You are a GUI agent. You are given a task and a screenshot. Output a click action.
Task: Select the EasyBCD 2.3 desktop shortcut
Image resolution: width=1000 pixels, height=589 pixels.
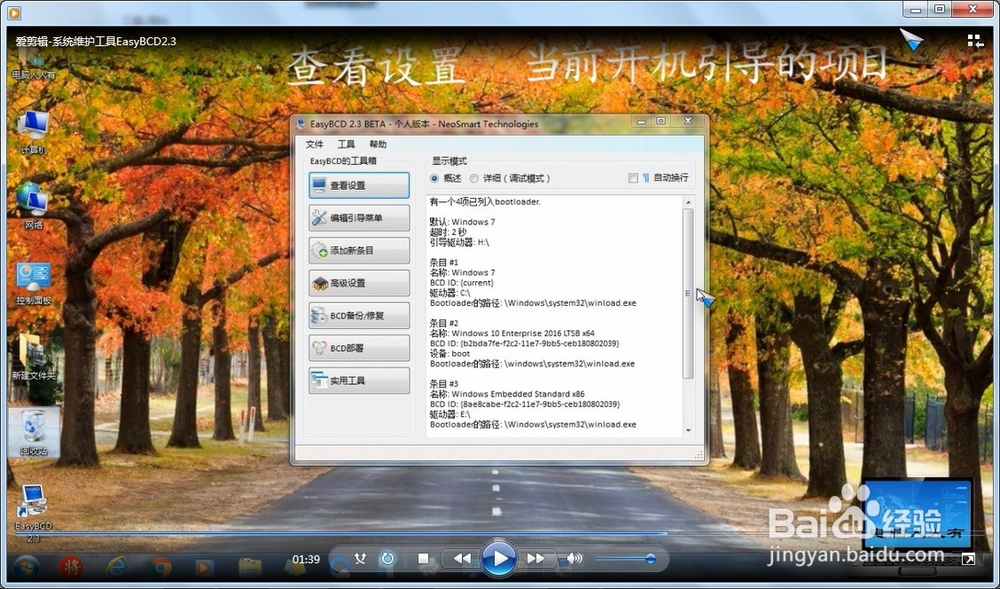point(33,513)
